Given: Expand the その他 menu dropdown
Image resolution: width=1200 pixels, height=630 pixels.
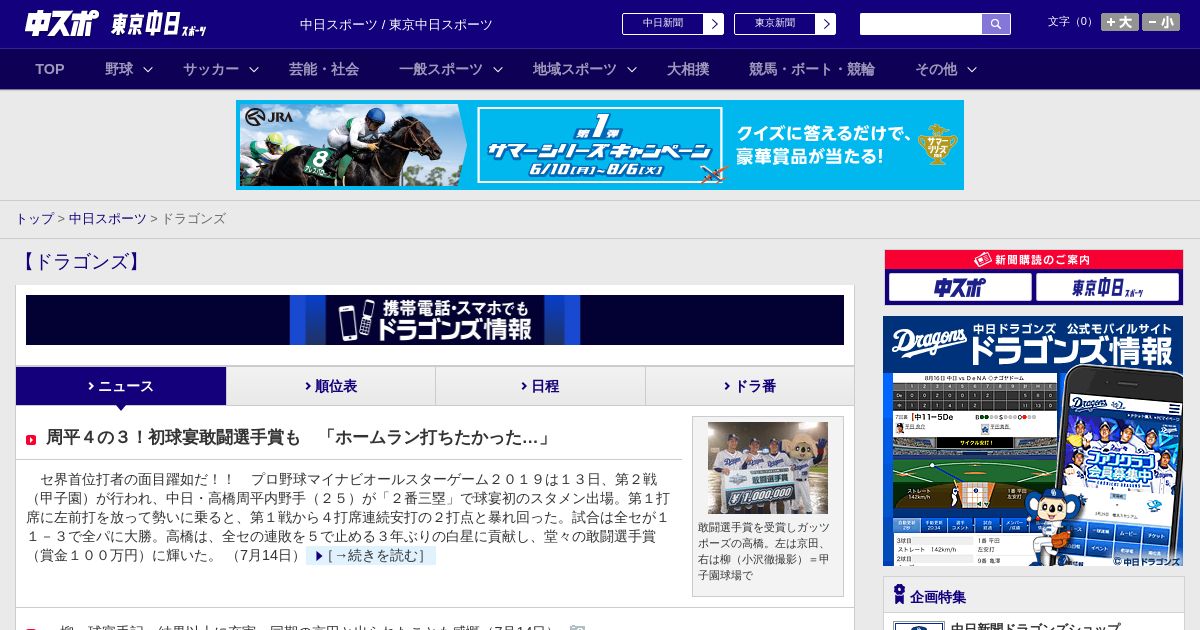Looking at the screenshot, I should 946,69.
